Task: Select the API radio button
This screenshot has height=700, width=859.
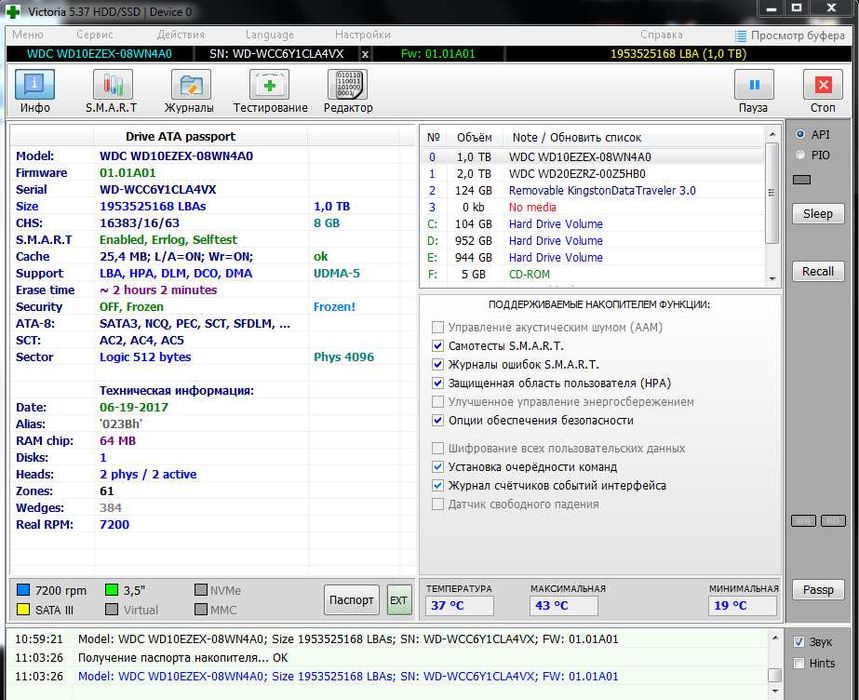Action: (x=800, y=134)
